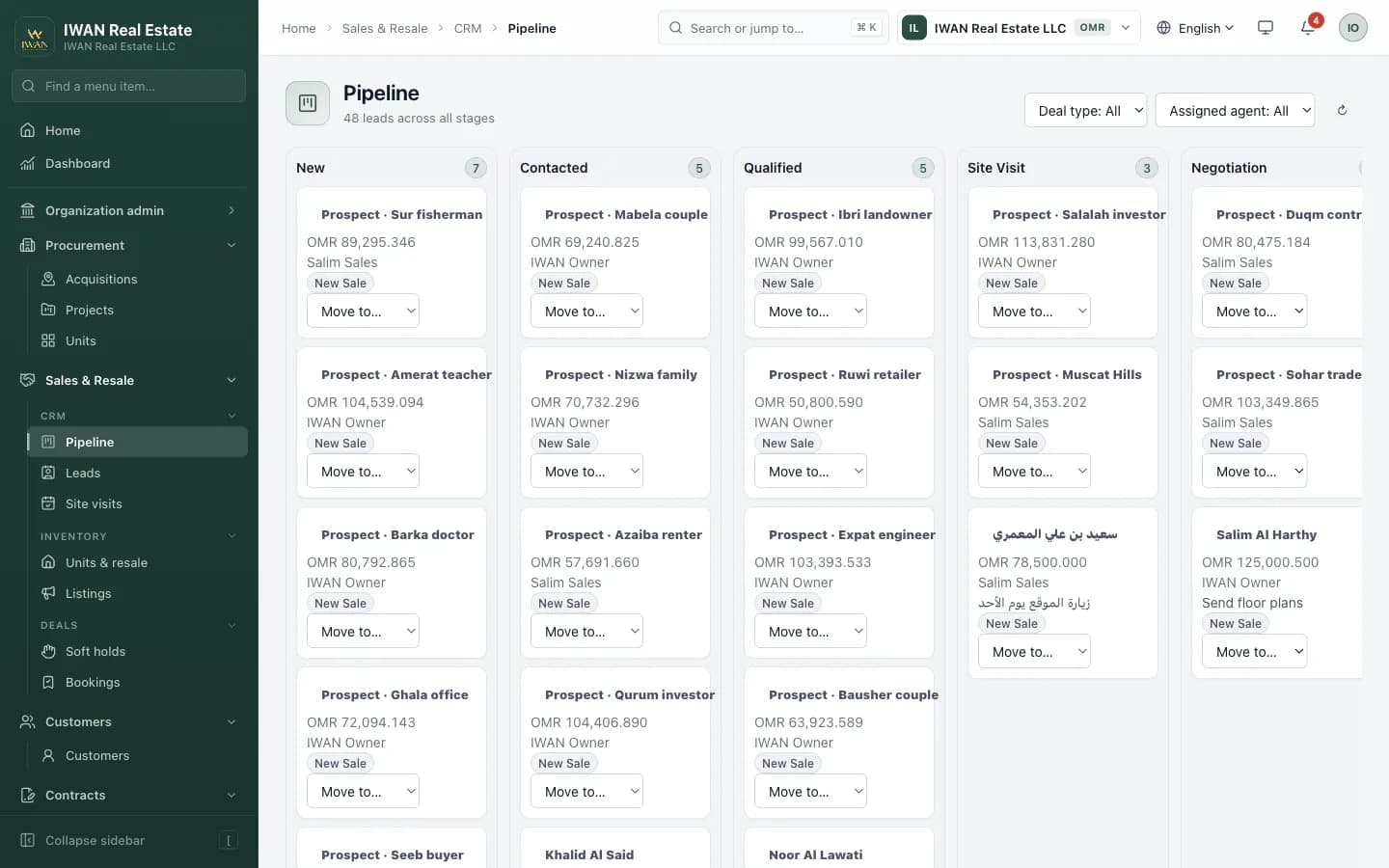Click the Bookings icon in sidebar
The height and width of the screenshot is (868, 1389).
click(x=48, y=682)
